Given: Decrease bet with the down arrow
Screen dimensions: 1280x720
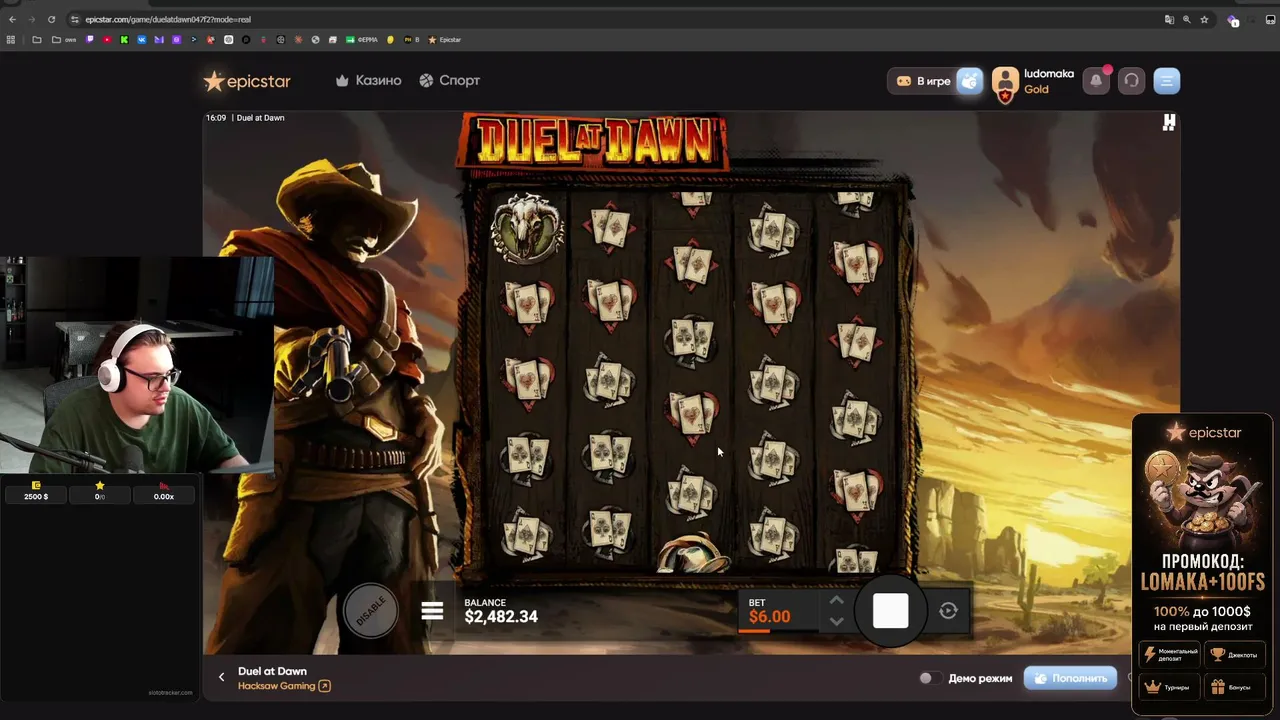Looking at the screenshot, I should pyautogui.click(x=836, y=621).
